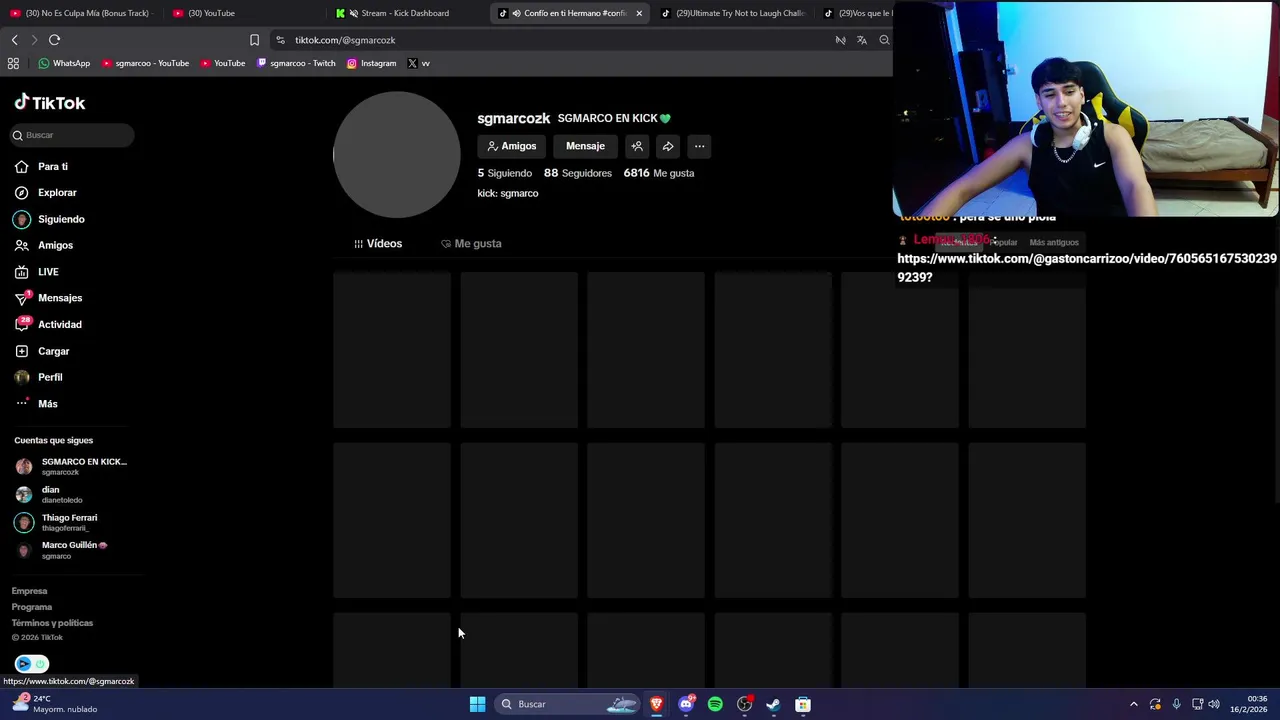Open the X bookmark labeled vv
The image size is (1280, 720).
click(418, 63)
